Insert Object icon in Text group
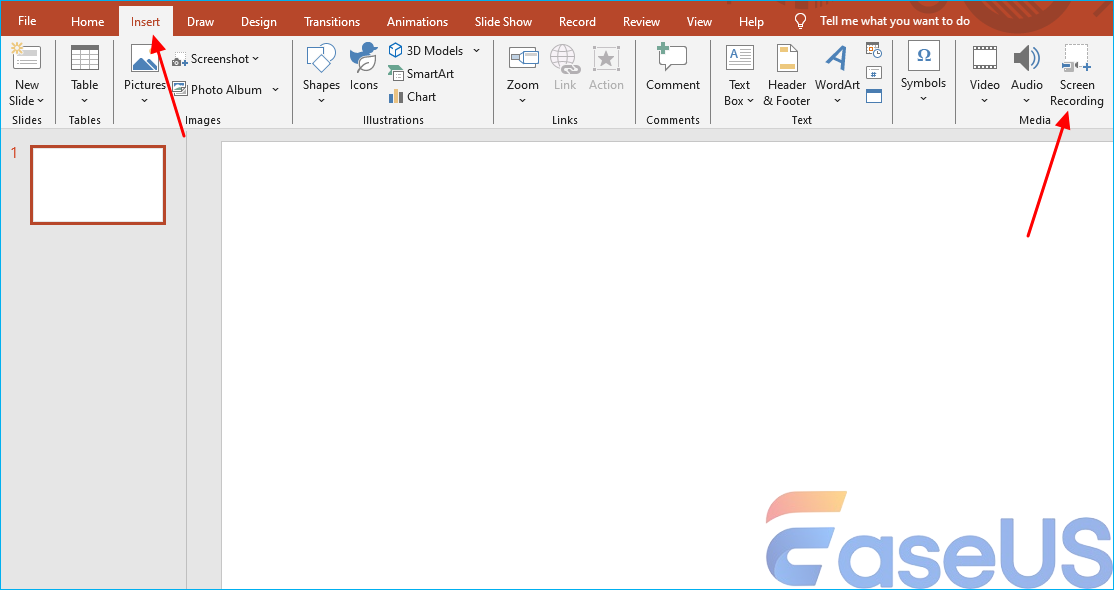1114x590 pixels. click(x=874, y=96)
